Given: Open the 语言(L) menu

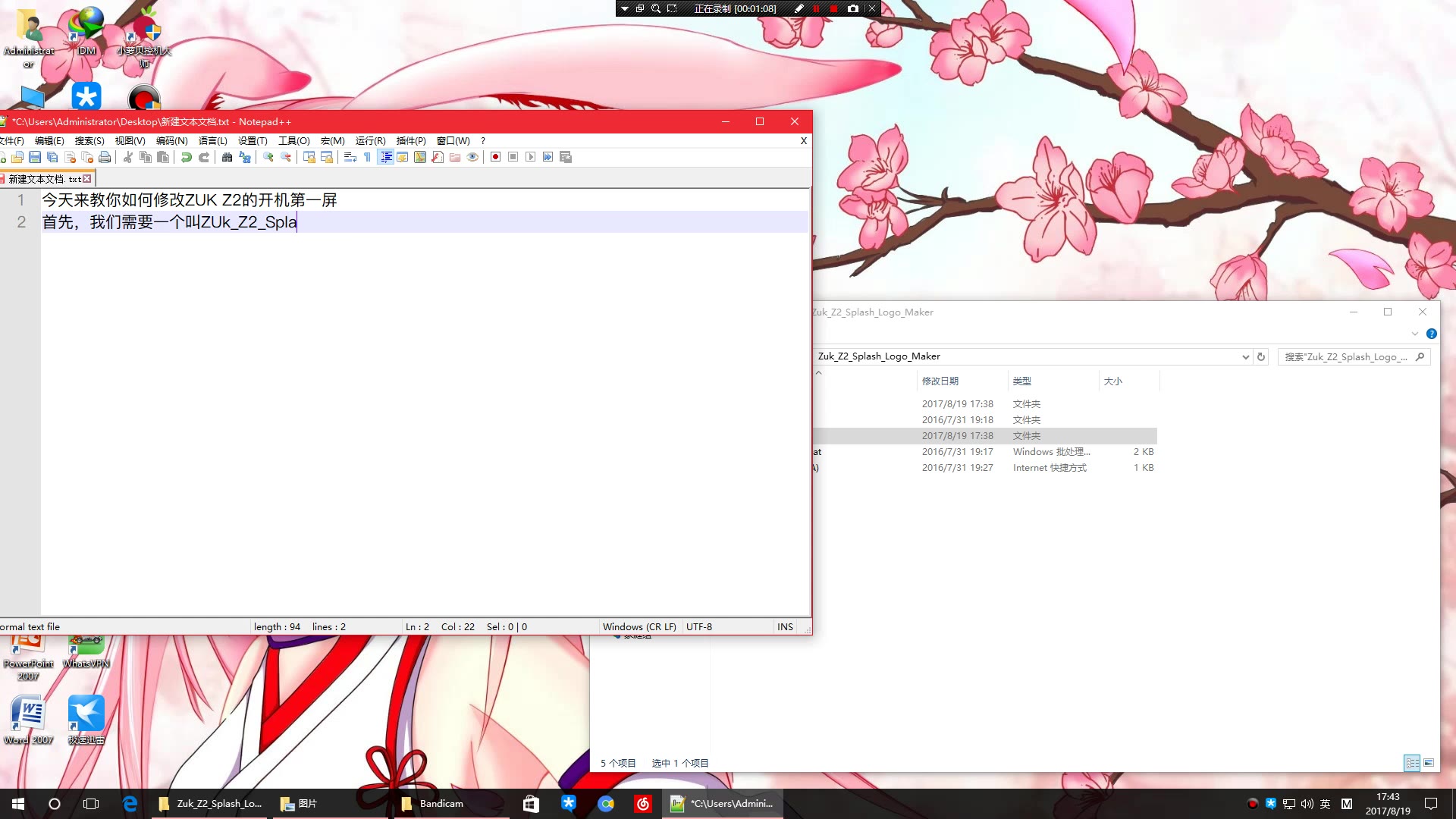Looking at the screenshot, I should (212, 141).
